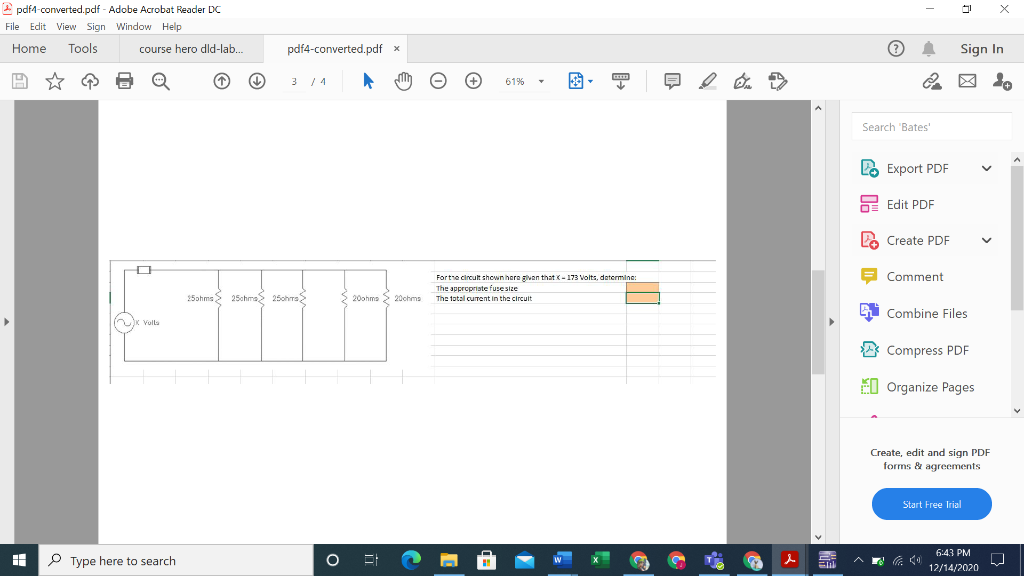Click the Zoom Out icon

(438, 81)
